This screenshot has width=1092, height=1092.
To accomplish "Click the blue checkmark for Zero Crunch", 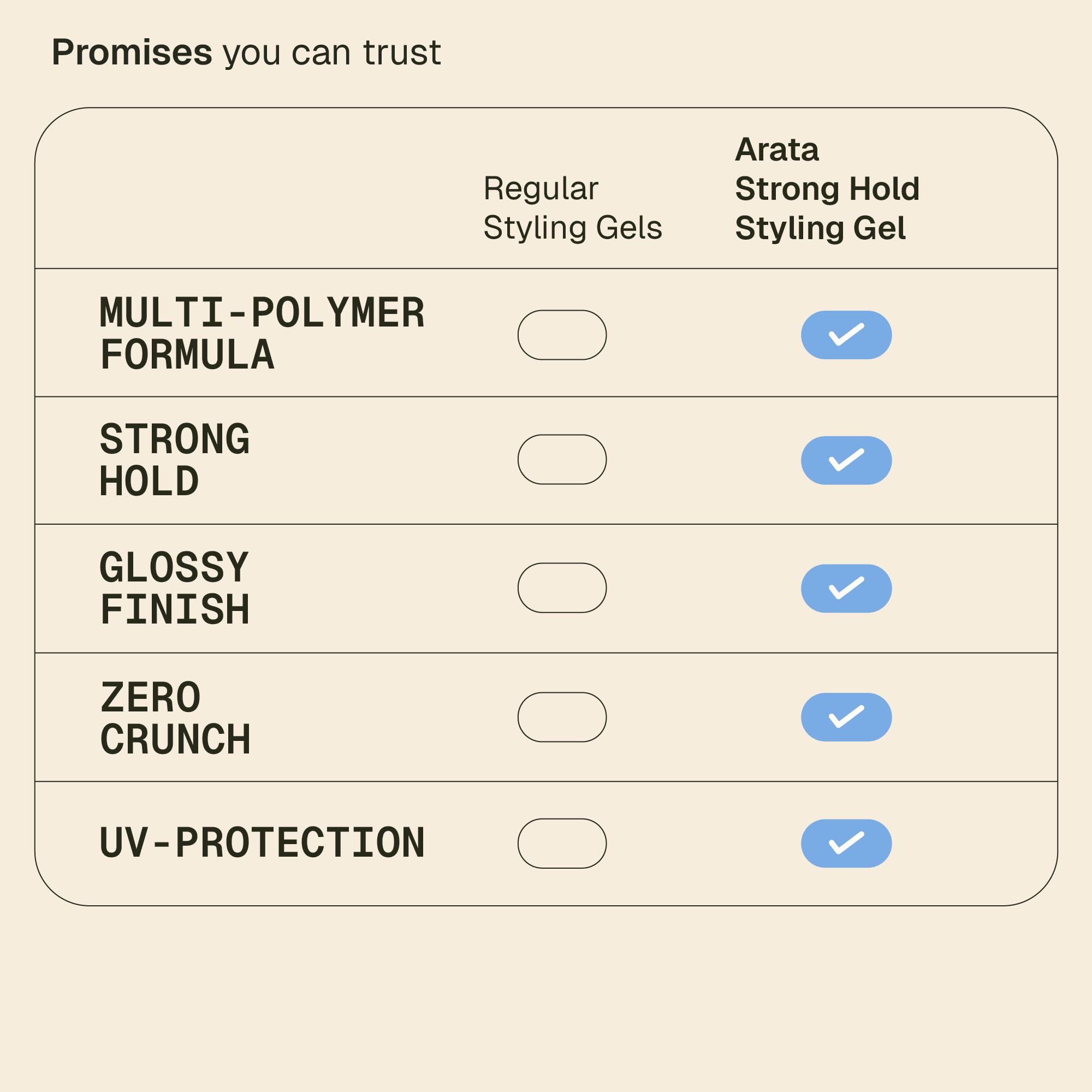I will [846, 717].
